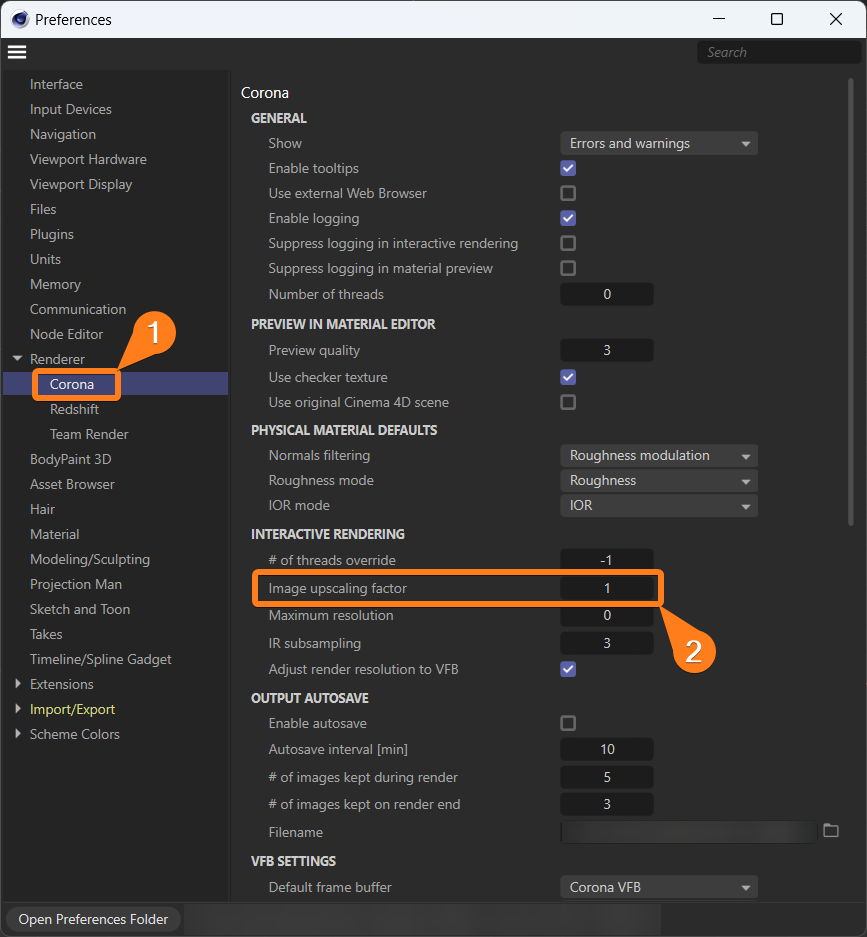The image size is (867, 937).
Task: Select Plugins category
Action: (x=52, y=234)
